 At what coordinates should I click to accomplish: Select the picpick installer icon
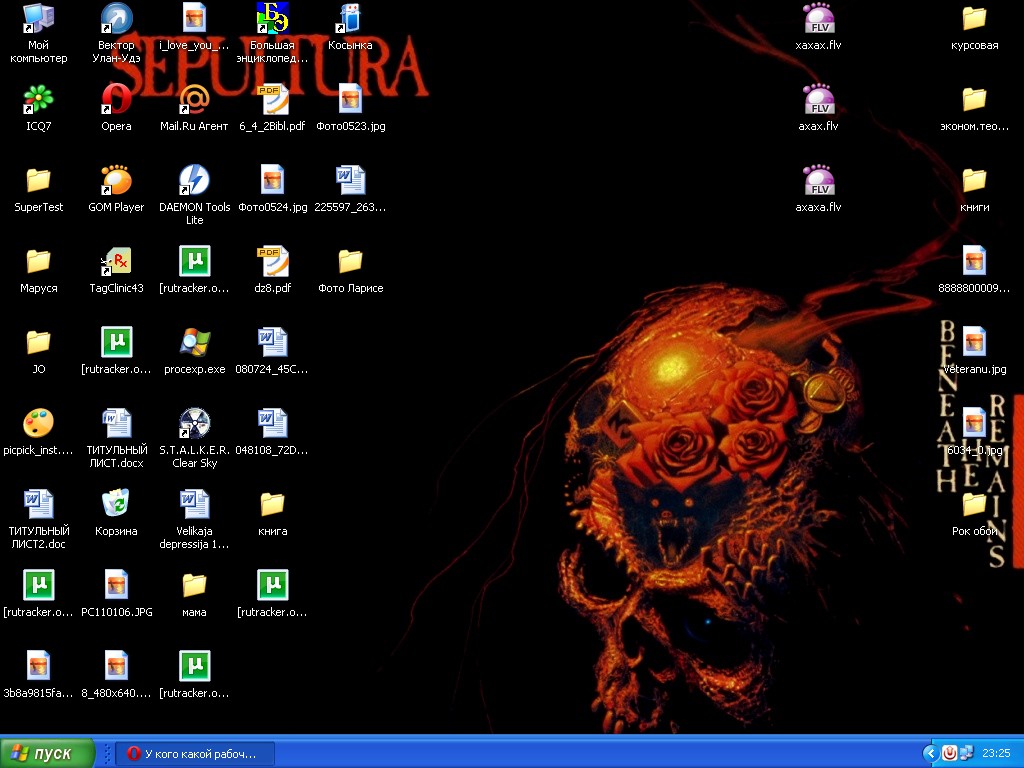[38, 423]
